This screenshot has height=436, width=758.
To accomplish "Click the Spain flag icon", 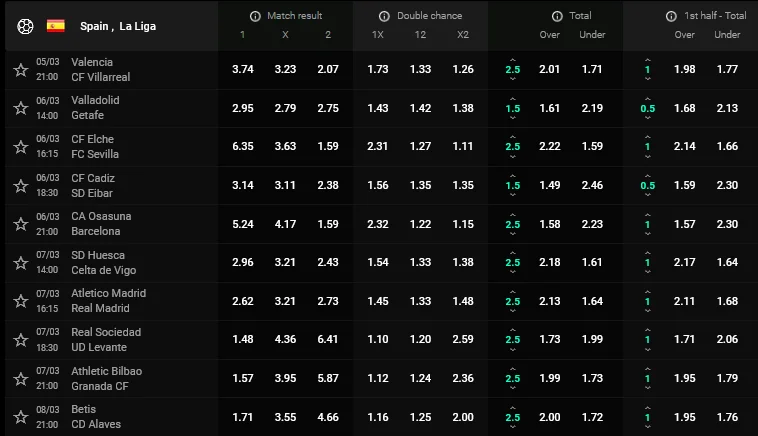I will 56,25.
